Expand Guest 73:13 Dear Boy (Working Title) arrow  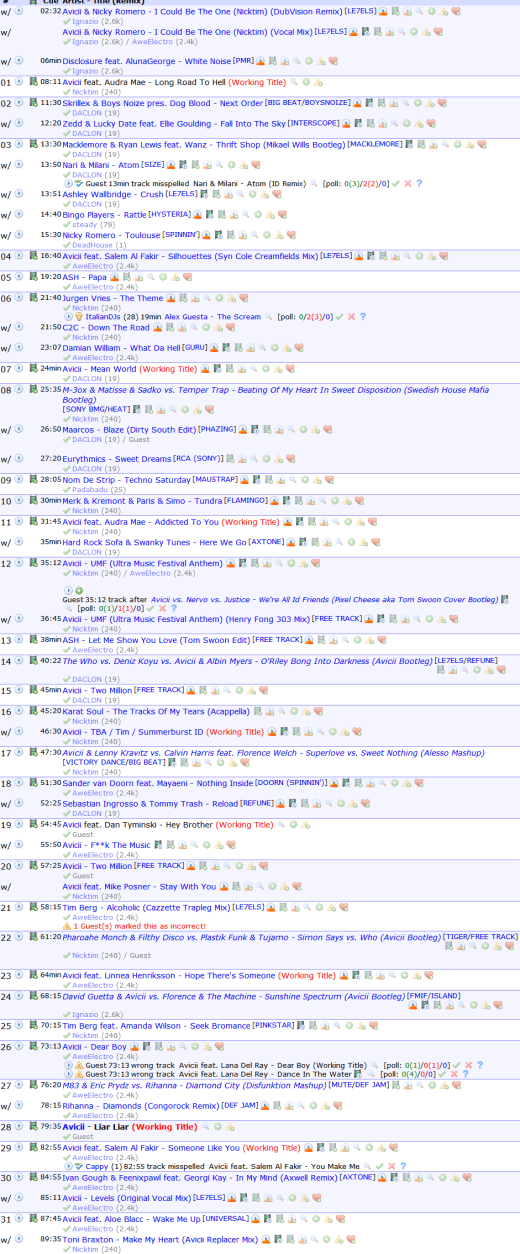point(68,1065)
